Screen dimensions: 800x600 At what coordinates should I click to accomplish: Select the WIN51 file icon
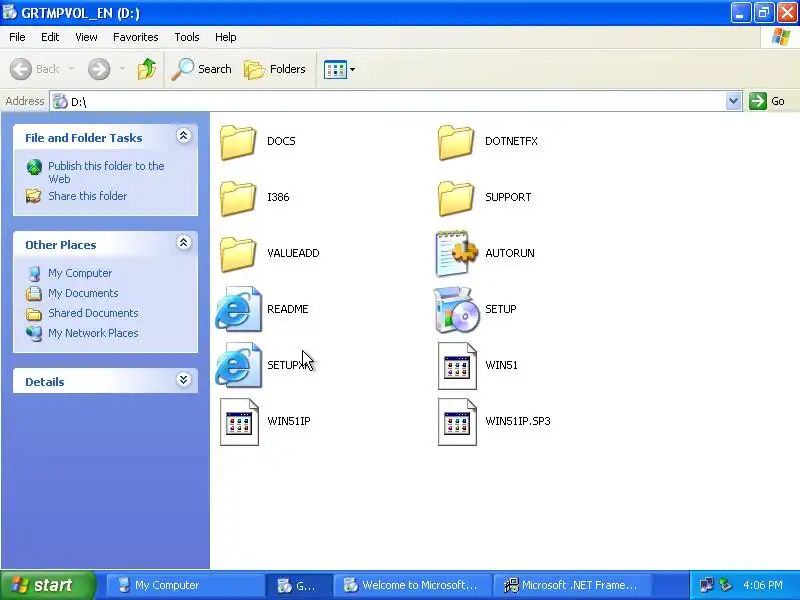(x=457, y=366)
